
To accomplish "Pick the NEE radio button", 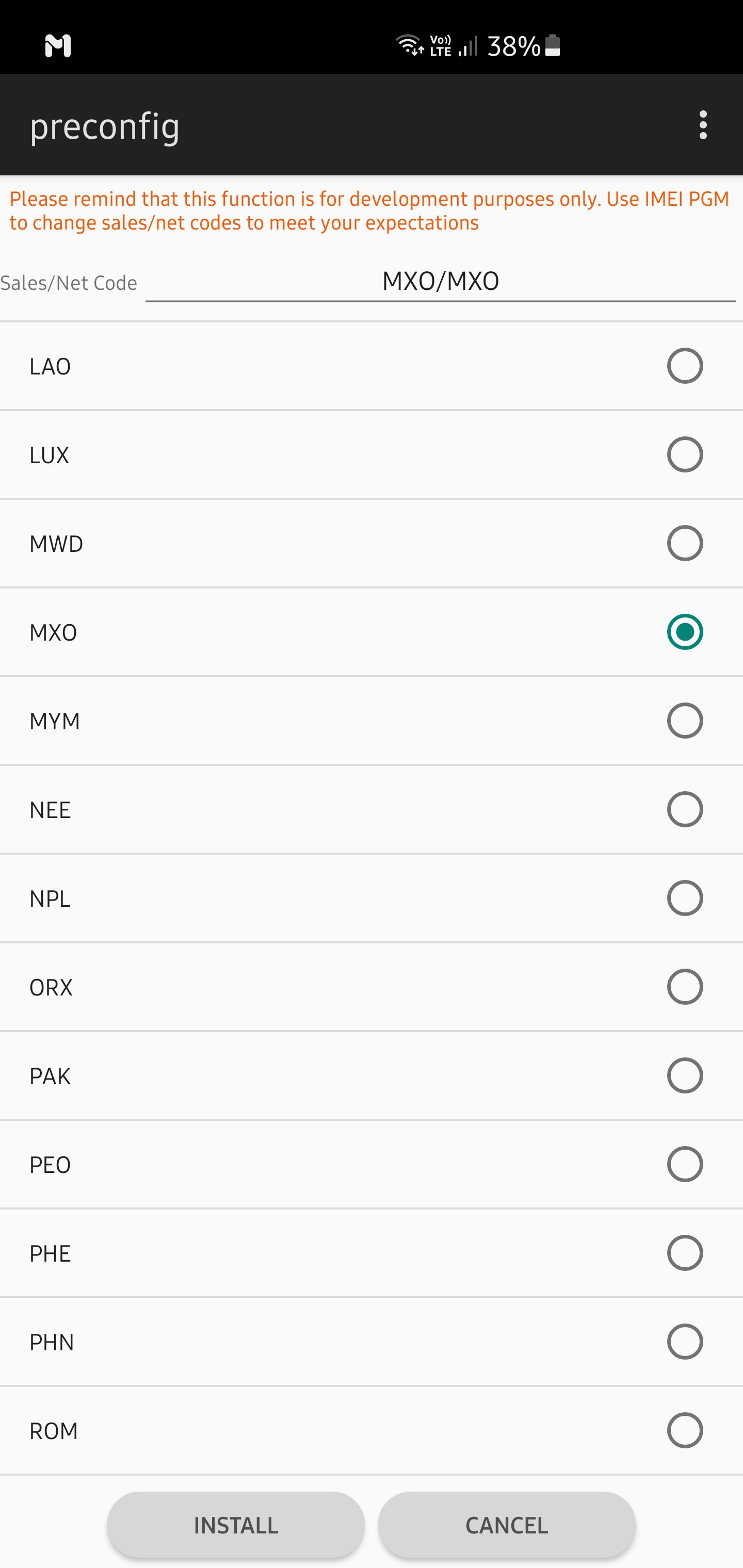I will [685, 810].
